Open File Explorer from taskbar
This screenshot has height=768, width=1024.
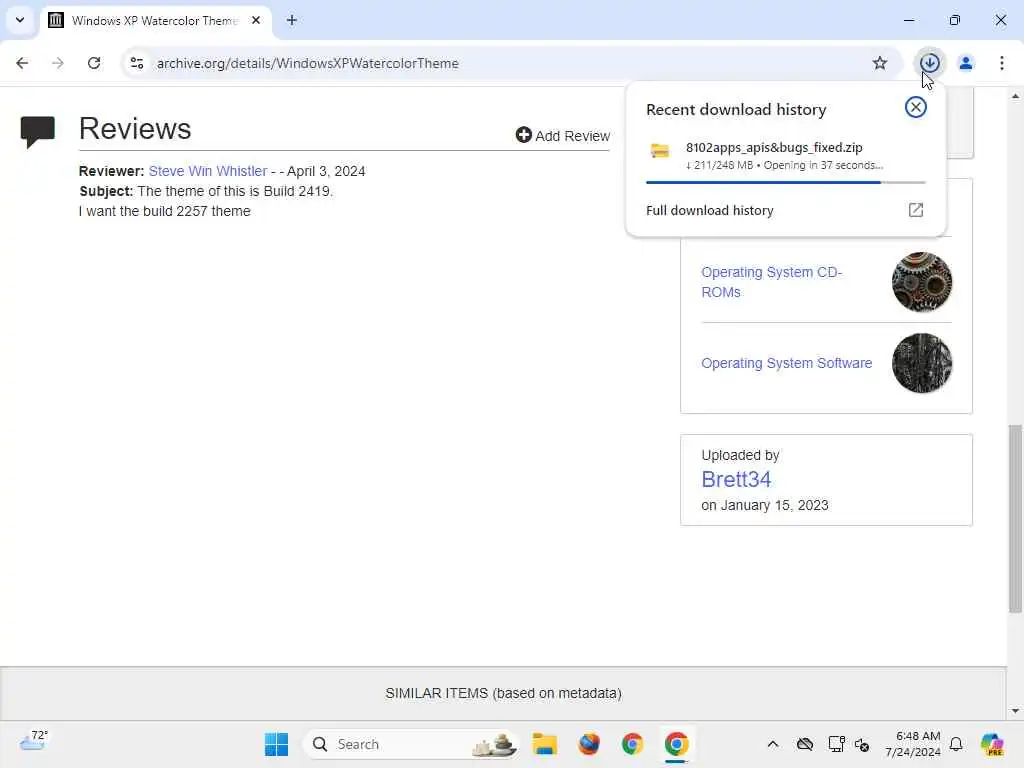click(x=545, y=744)
